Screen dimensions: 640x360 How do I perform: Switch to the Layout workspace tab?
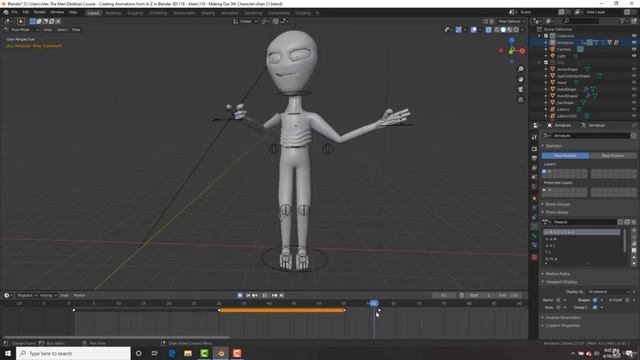click(x=93, y=13)
